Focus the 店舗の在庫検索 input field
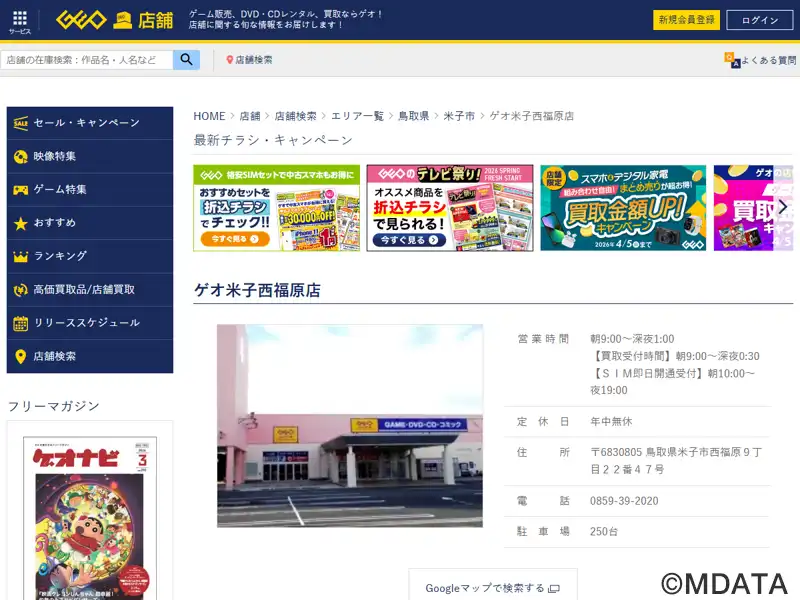The image size is (800, 600). click(87, 60)
